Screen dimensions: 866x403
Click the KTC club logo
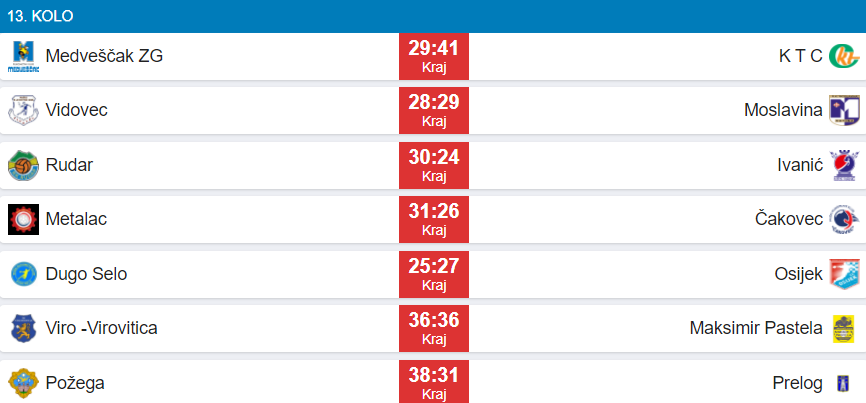844,56
